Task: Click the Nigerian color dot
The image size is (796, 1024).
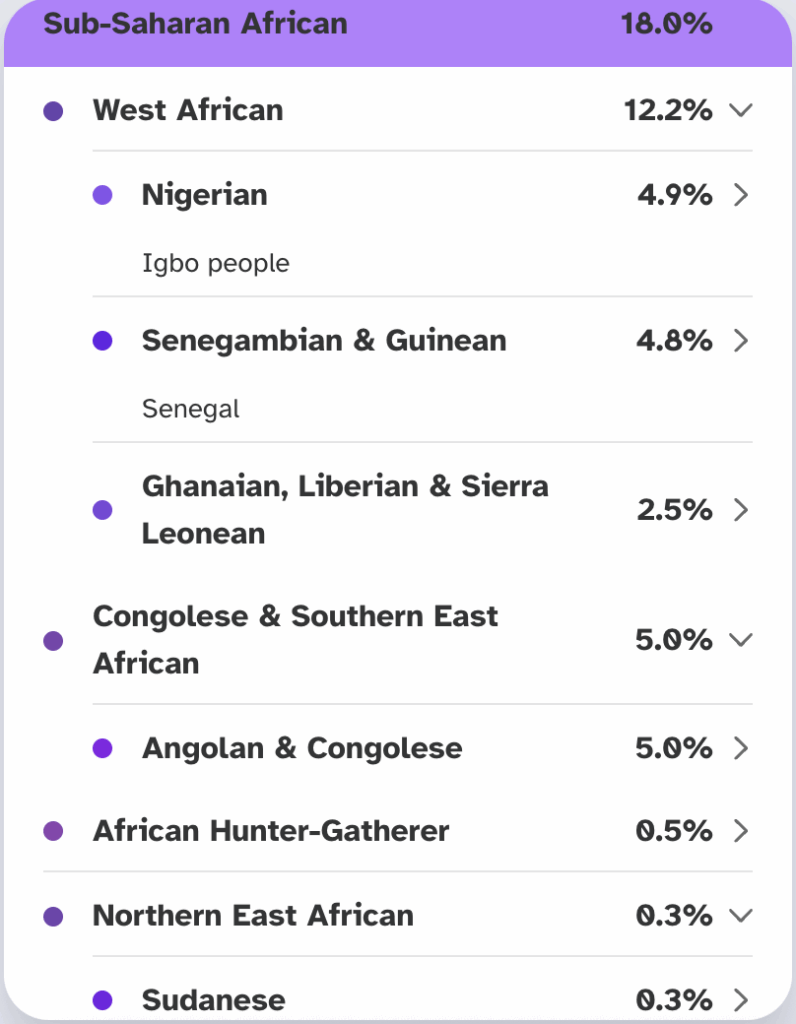Action: pos(102,195)
